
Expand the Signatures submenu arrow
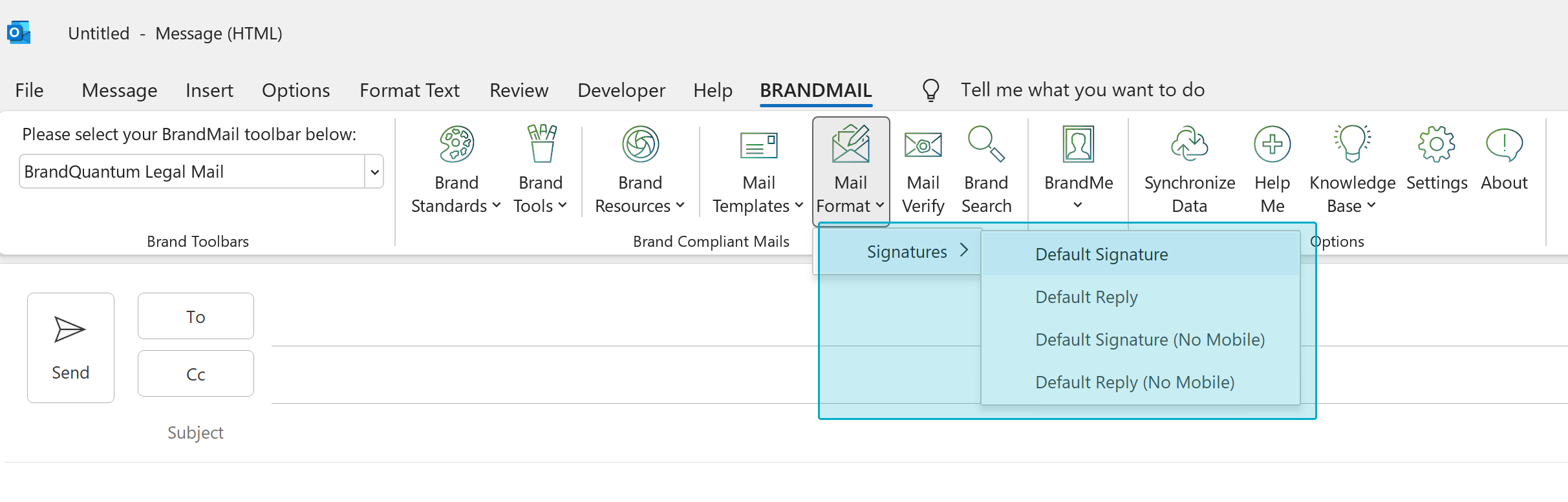(x=964, y=250)
